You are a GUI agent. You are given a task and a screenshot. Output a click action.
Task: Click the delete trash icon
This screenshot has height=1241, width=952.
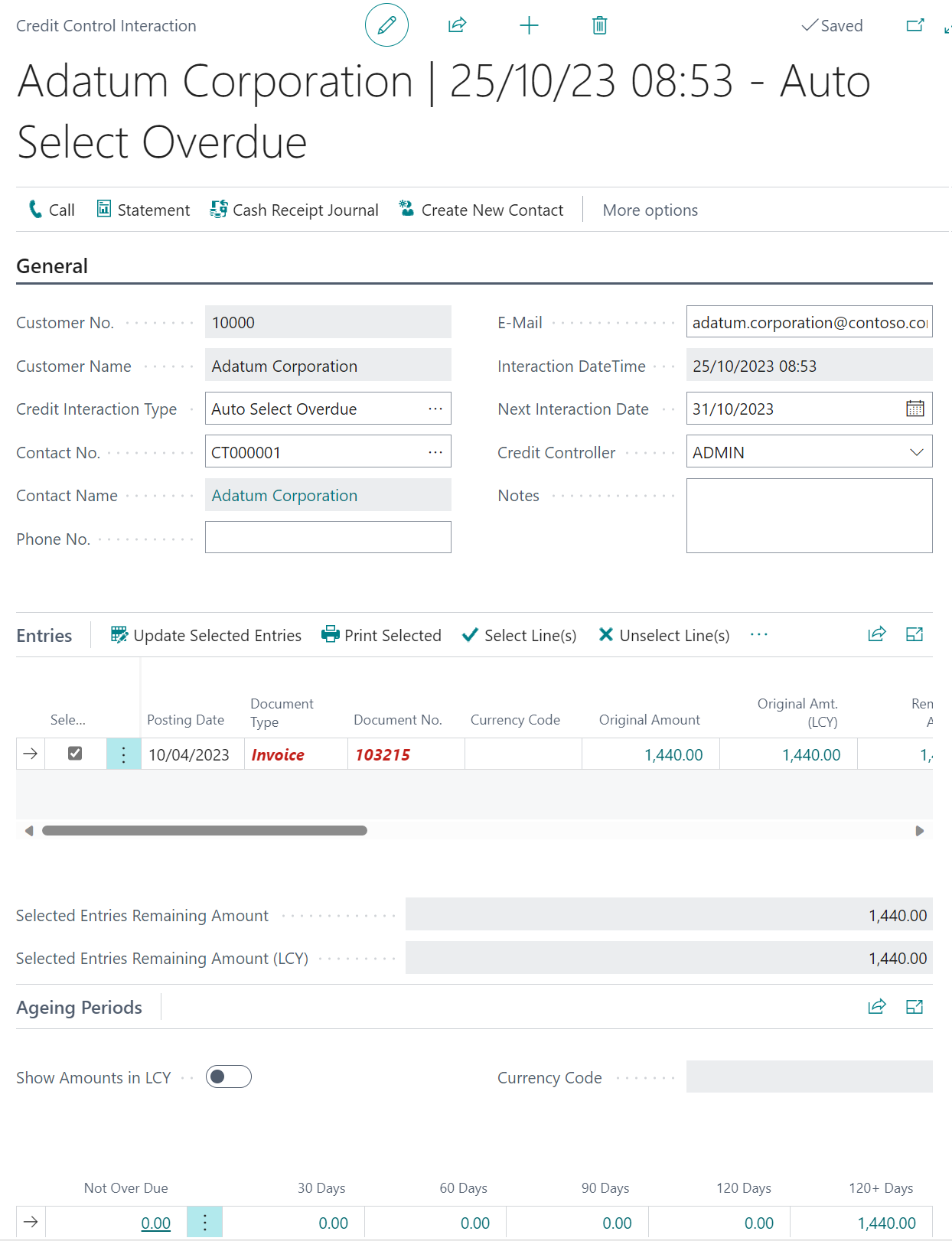(600, 25)
